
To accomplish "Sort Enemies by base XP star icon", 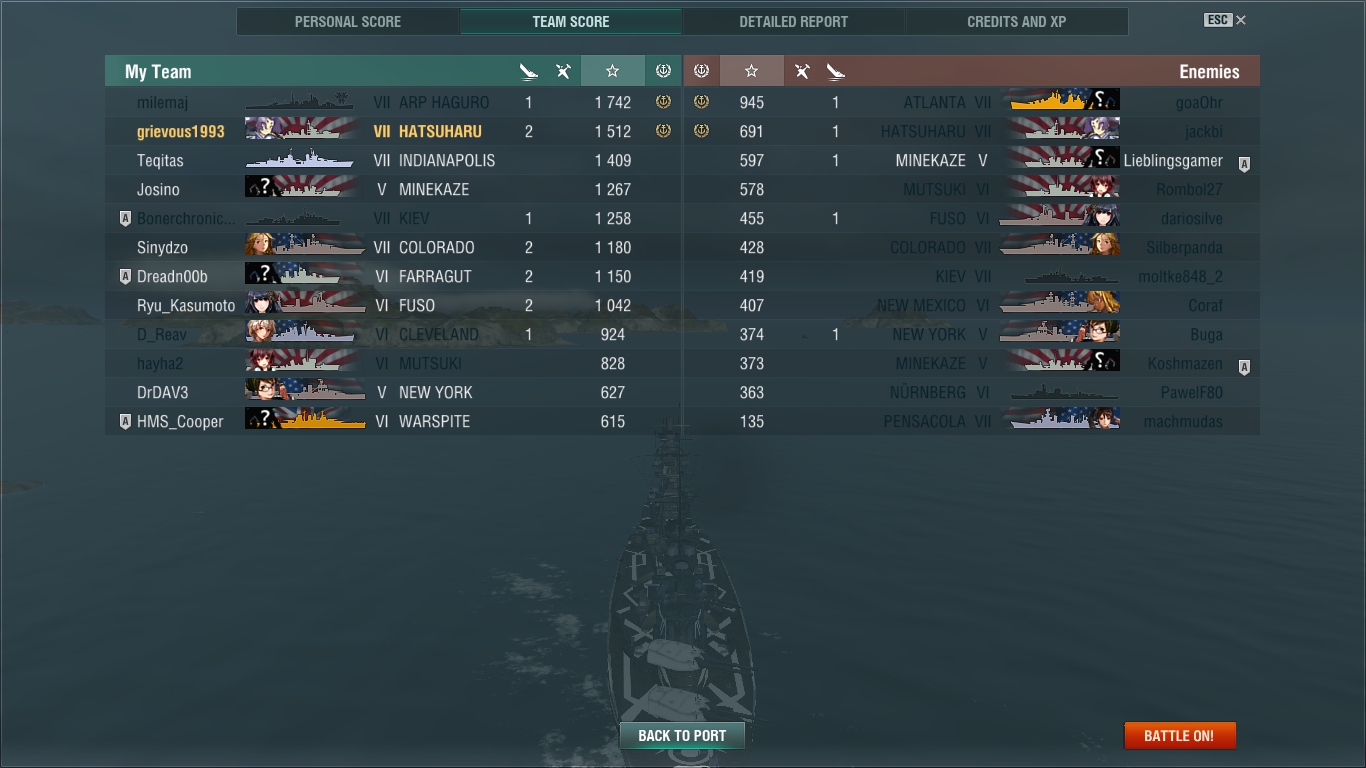I will [752, 71].
